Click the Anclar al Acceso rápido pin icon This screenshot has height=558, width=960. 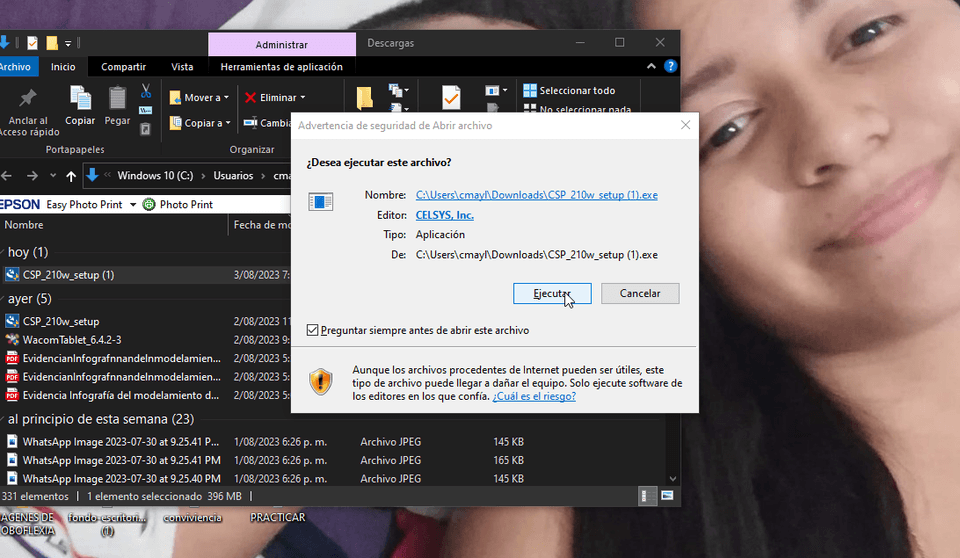click(28, 98)
